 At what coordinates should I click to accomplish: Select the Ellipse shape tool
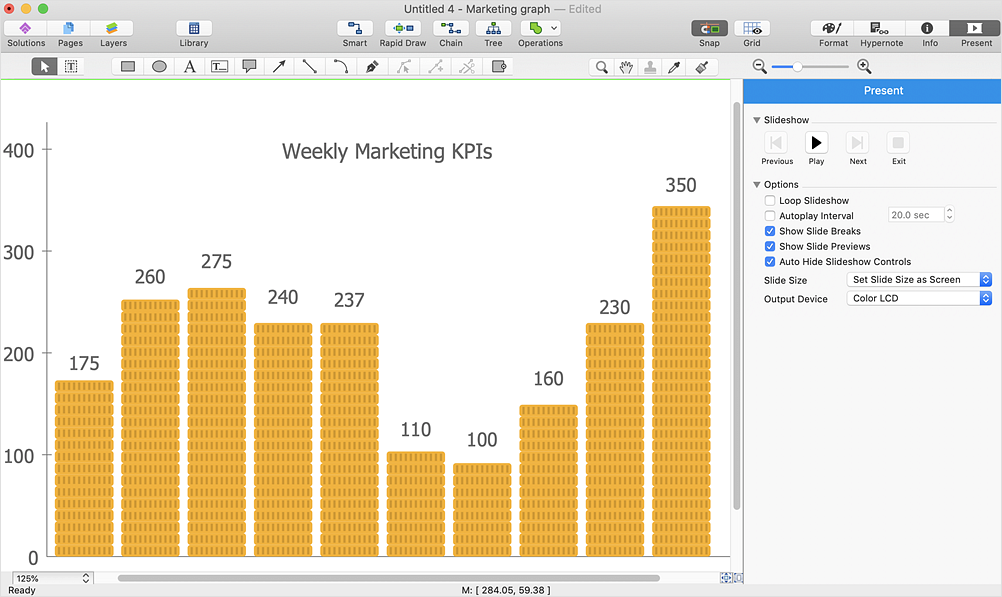pos(159,67)
